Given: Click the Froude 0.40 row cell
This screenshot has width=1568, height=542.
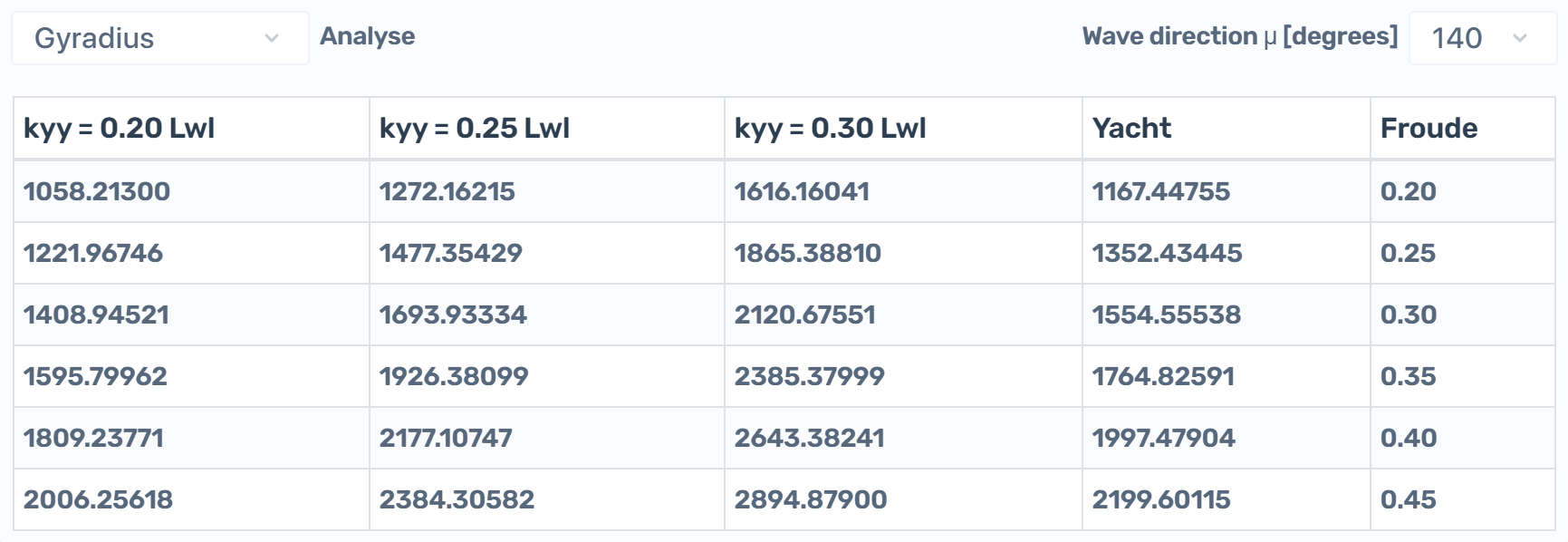Looking at the screenshot, I should 1463,438.
